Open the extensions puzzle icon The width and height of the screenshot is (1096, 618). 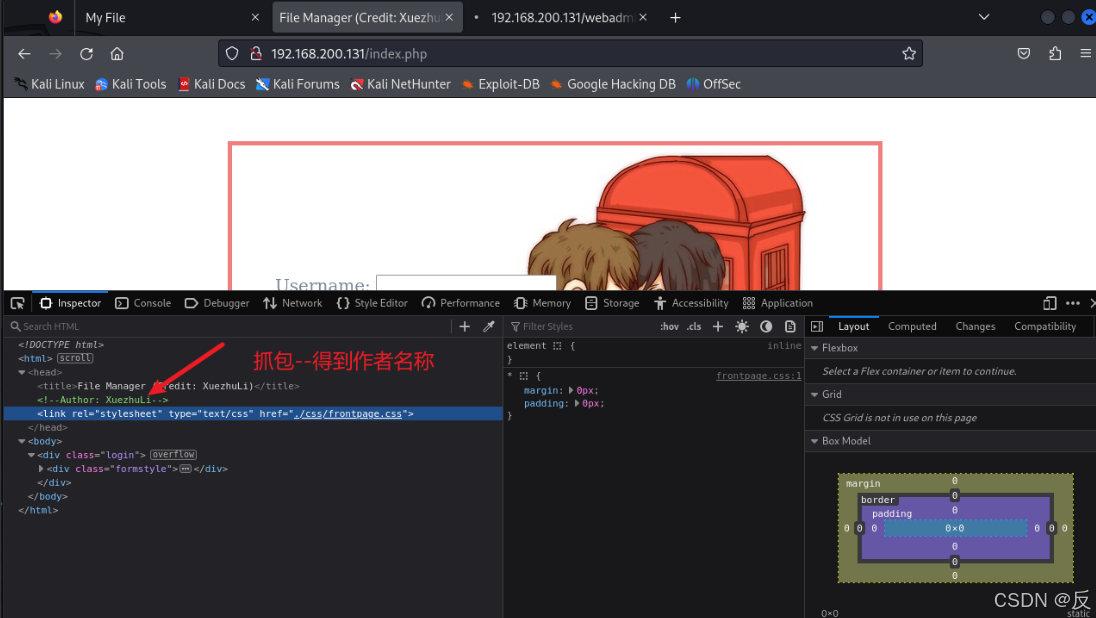tap(1055, 54)
